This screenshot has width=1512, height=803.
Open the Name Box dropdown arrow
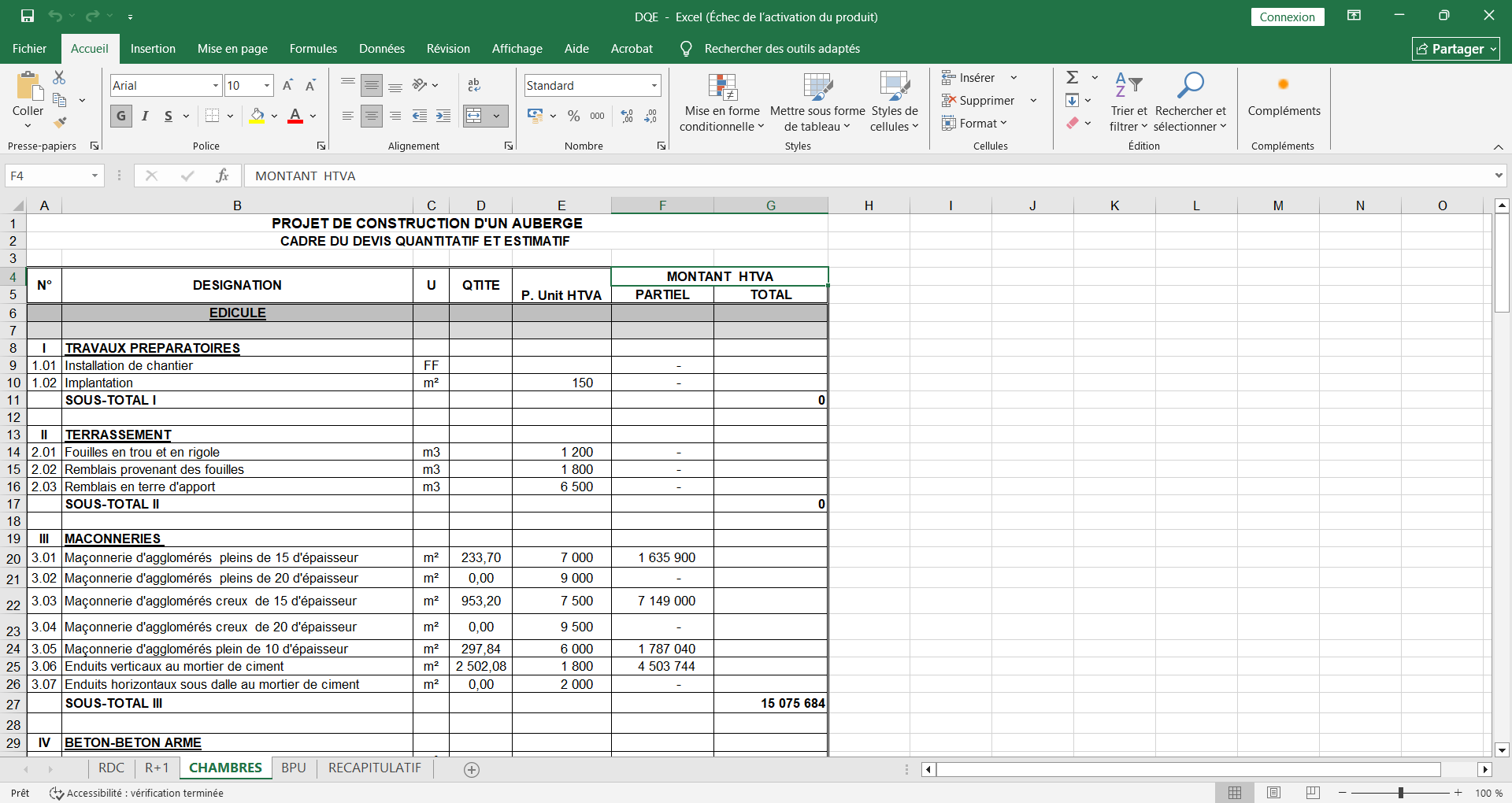pyautogui.click(x=94, y=176)
